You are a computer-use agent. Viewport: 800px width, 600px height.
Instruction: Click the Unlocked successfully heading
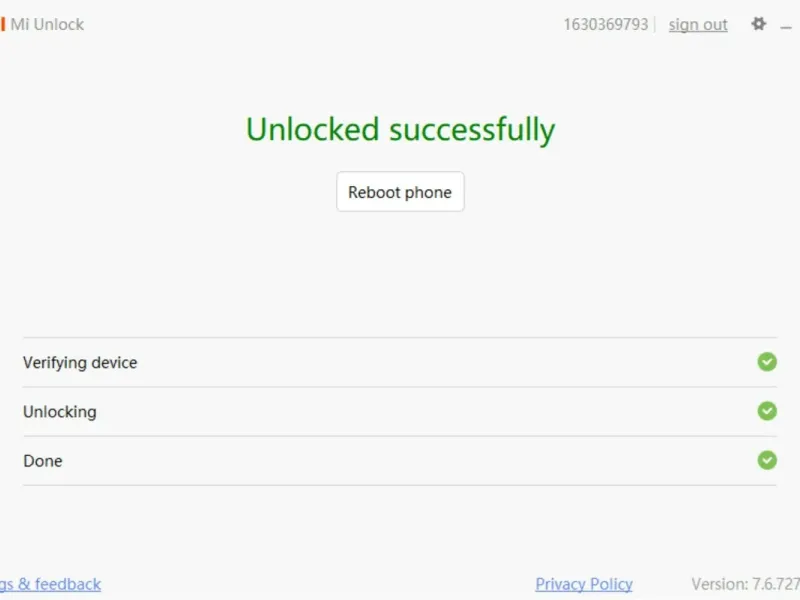tap(400, 130)
